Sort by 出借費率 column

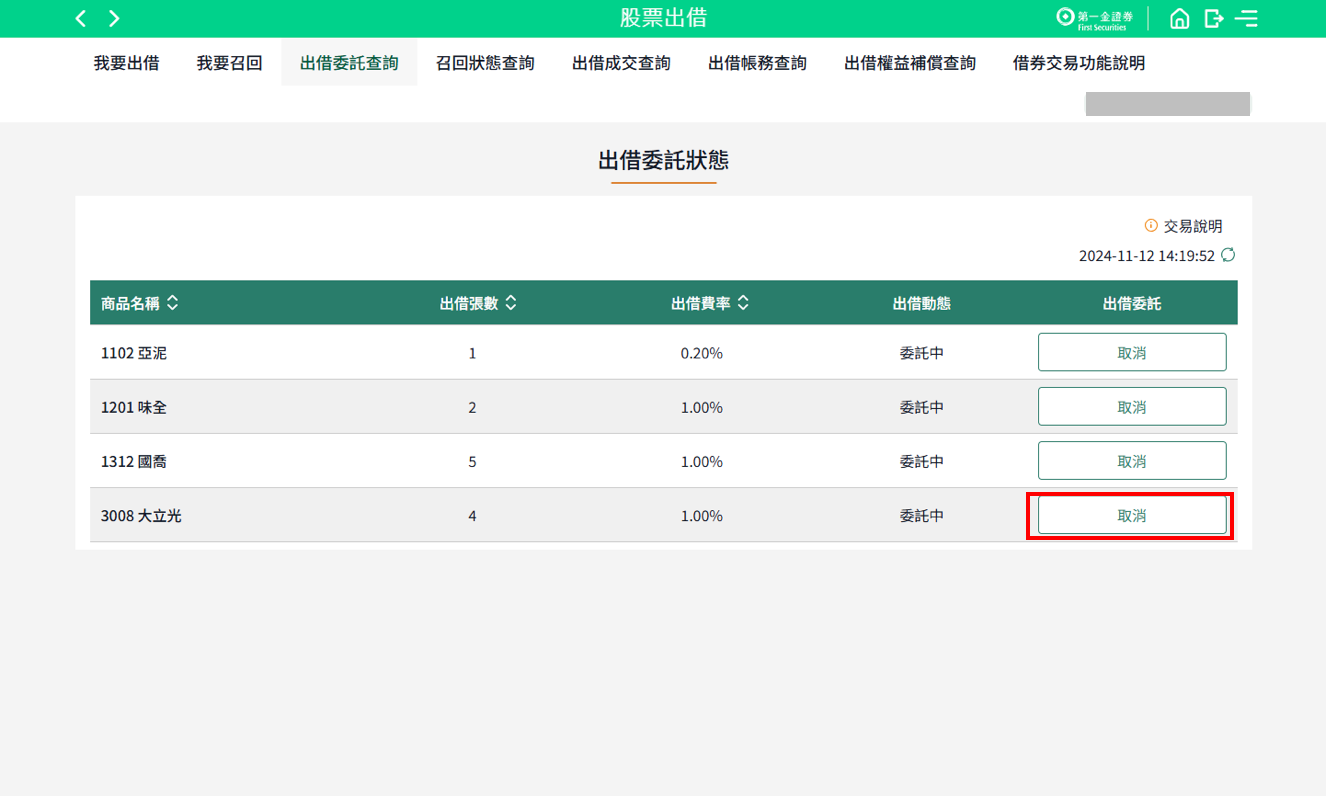click(743, 303)
